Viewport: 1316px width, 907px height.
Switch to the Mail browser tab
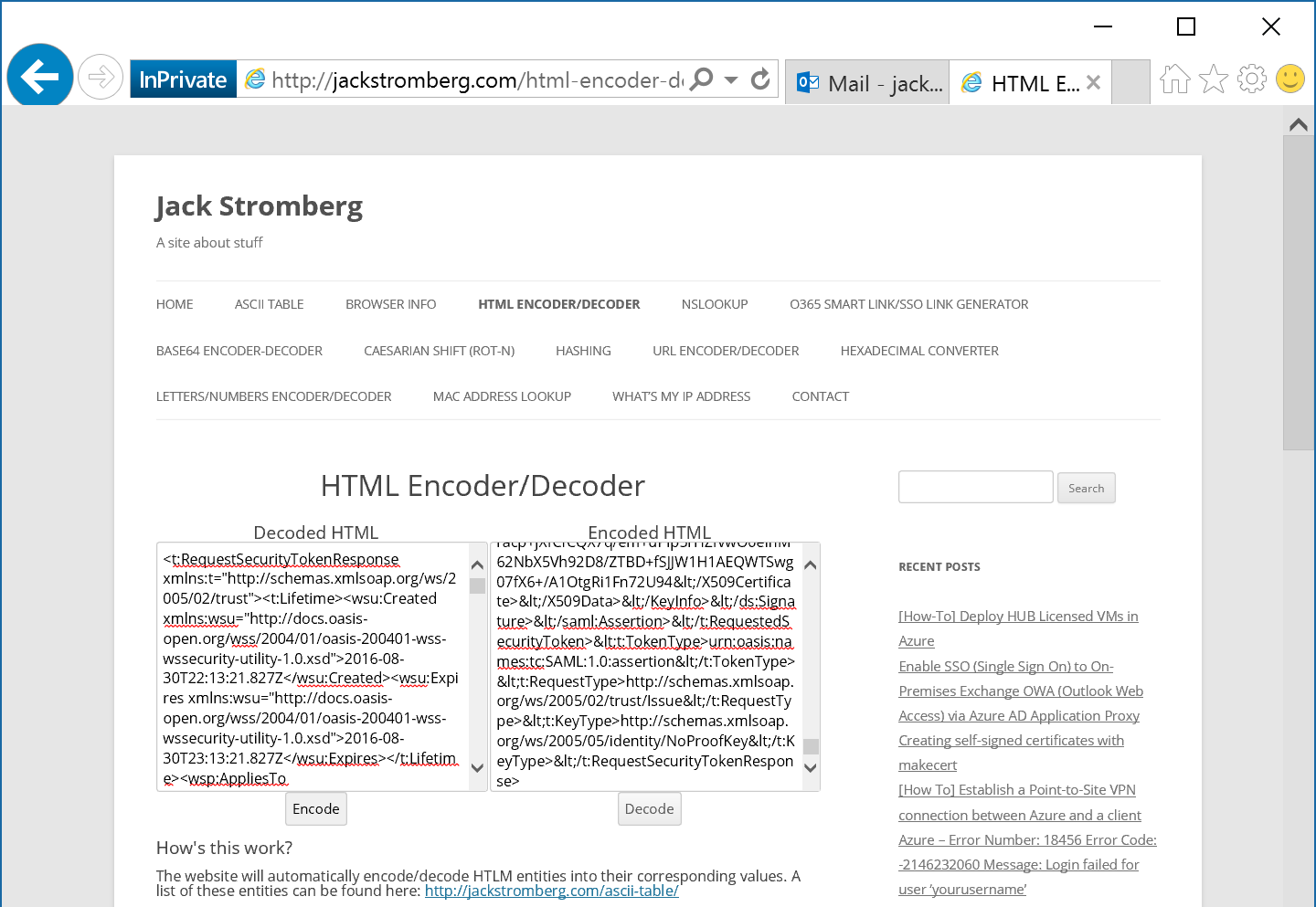tap(867, 83)
